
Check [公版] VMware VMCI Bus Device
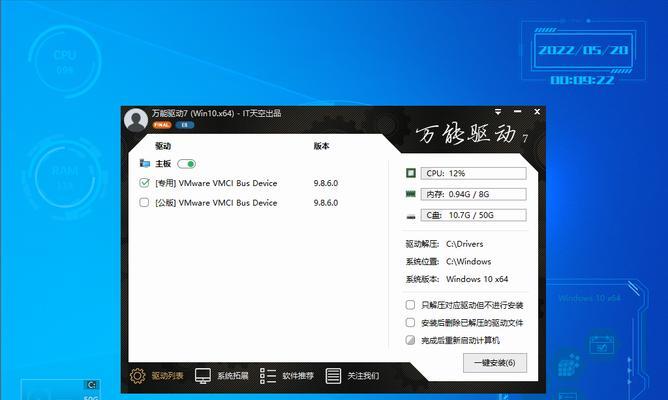coord(144,202)
